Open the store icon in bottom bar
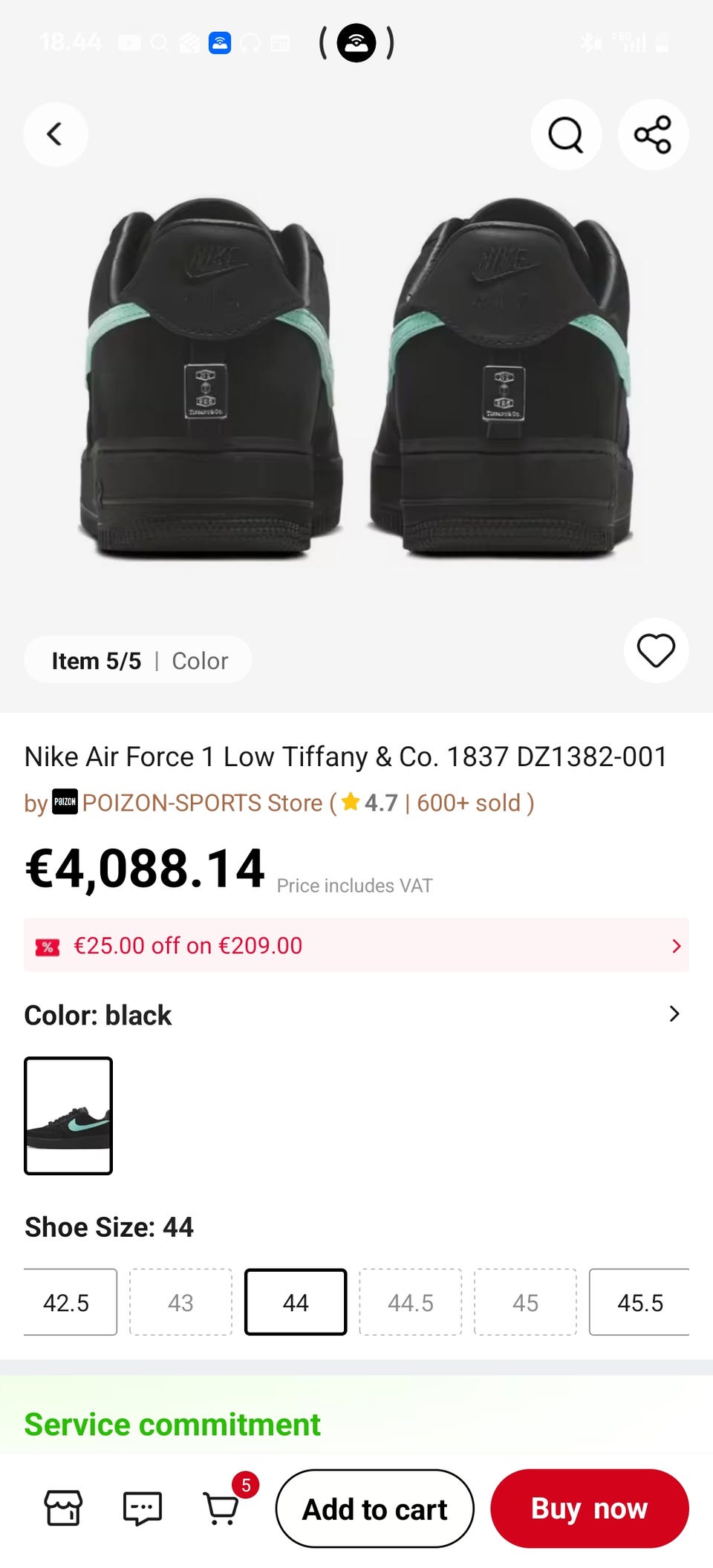This screenshot has height=1568, width=713. [63, 1508]
